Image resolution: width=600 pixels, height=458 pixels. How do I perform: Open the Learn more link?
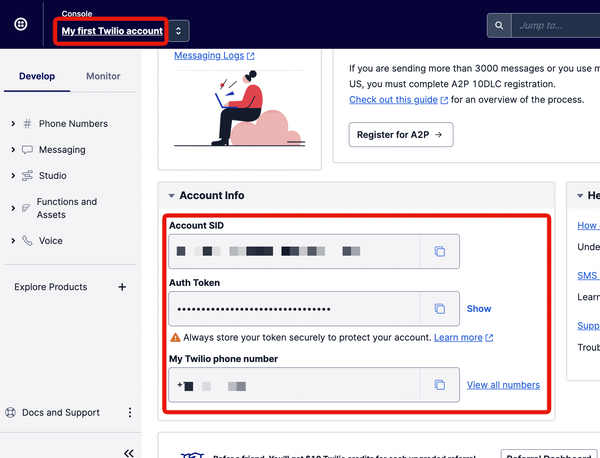[458, 337]
